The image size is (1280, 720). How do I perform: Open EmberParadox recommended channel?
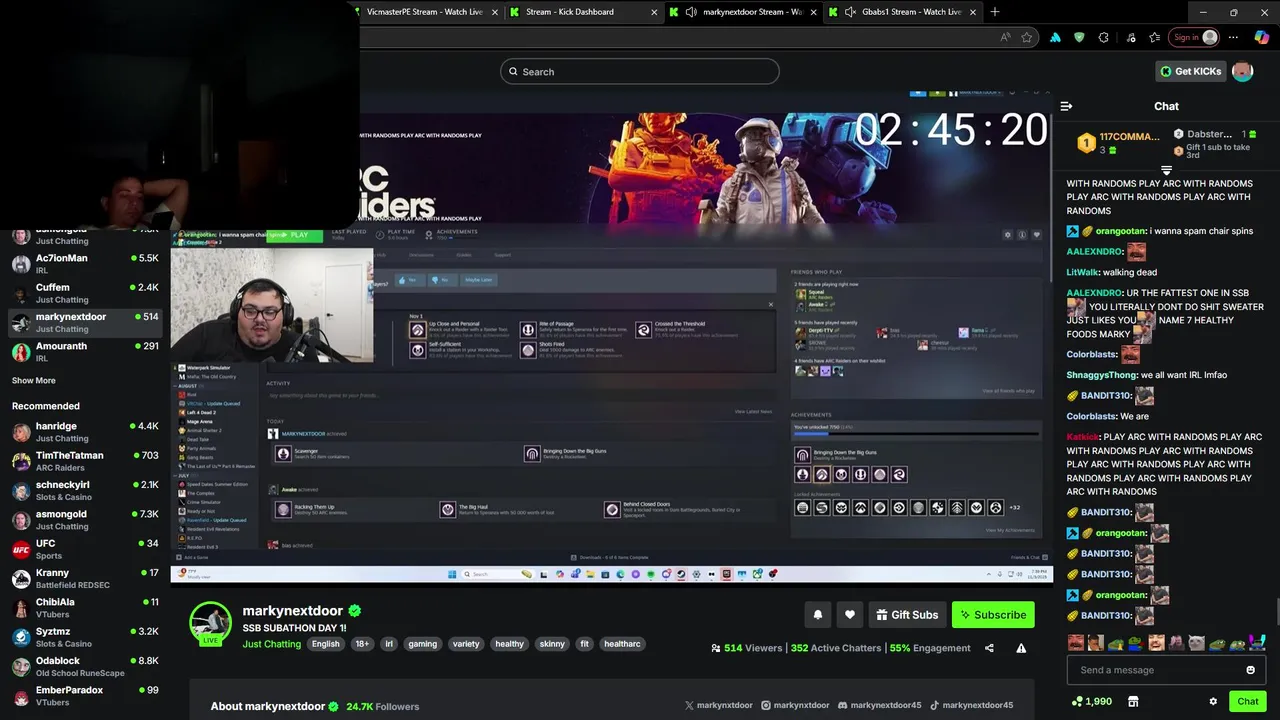pyautogui.click(x=85, y=695)
